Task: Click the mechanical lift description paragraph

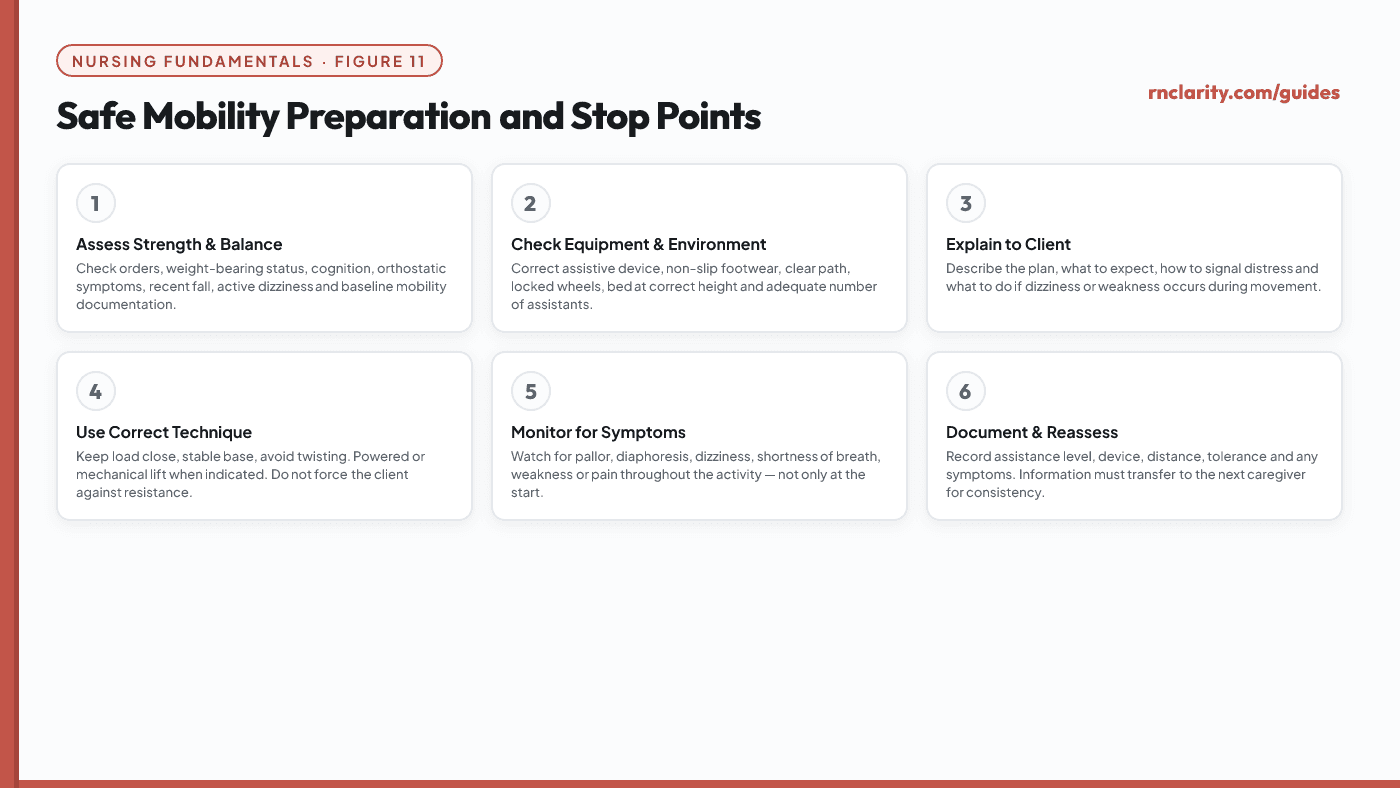Action: point(251,475)
